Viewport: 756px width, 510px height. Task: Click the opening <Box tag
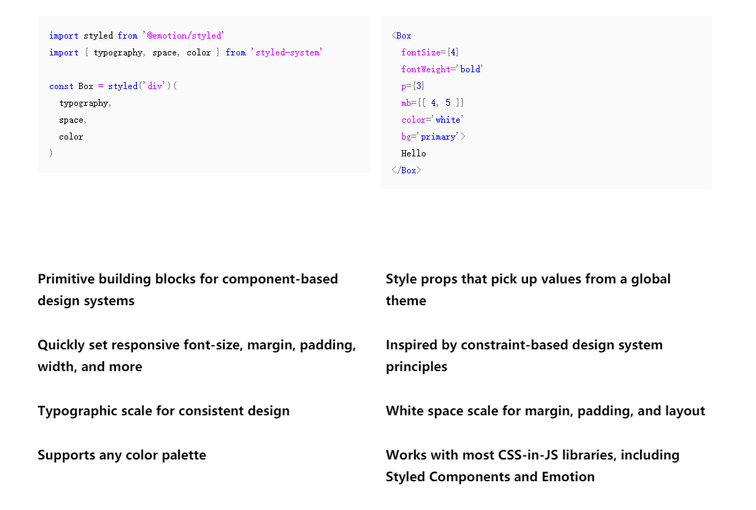point(401,36)
